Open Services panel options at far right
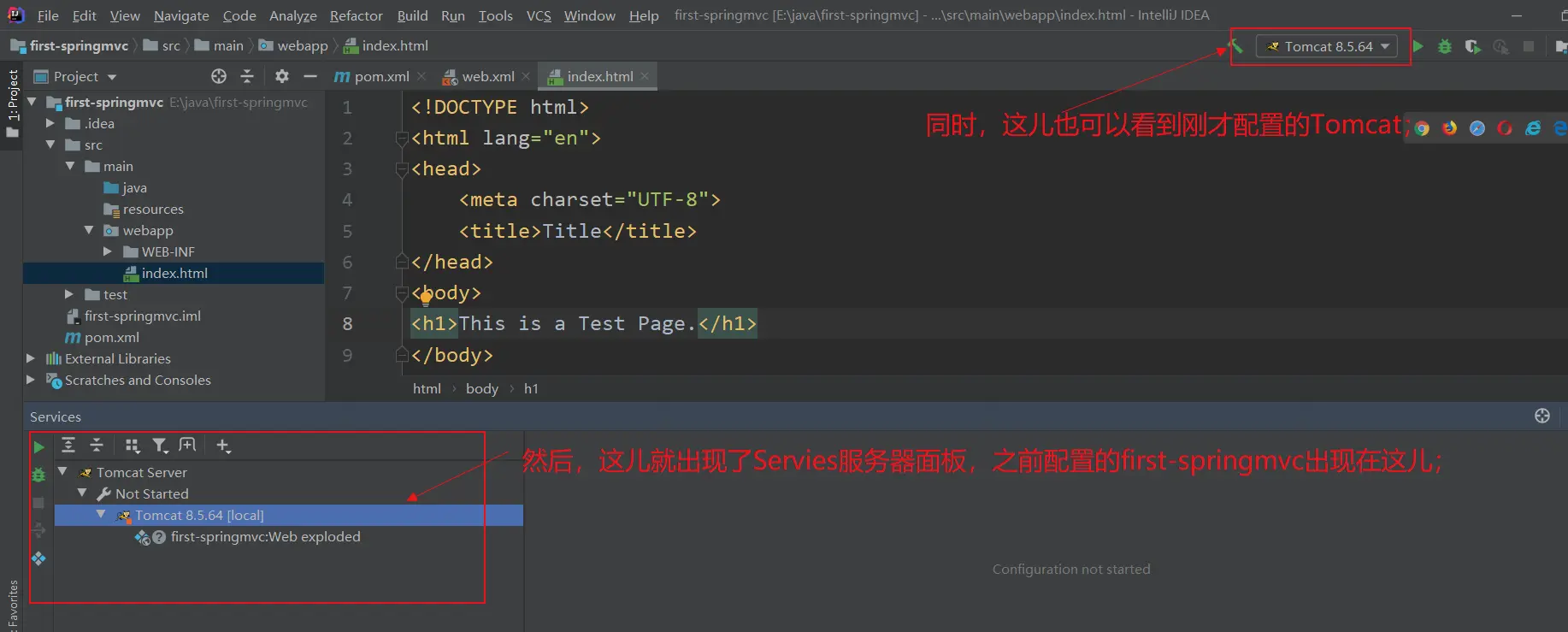The height and width of the screenshot is (632, 1568). point(1542,416)
